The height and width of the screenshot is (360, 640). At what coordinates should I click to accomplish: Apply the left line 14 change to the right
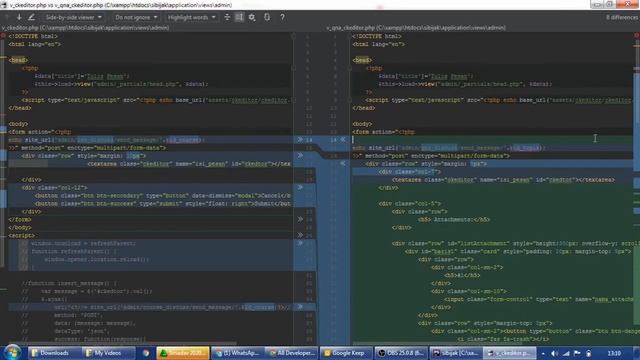300,140
